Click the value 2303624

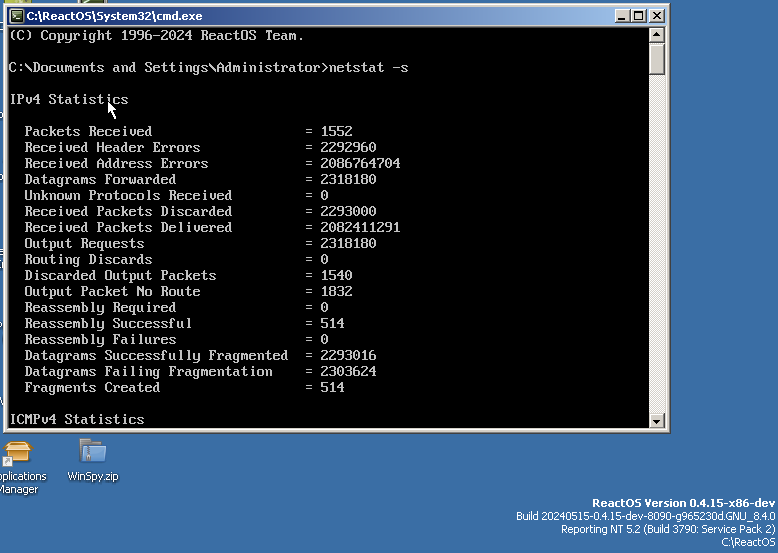[348, 371]
